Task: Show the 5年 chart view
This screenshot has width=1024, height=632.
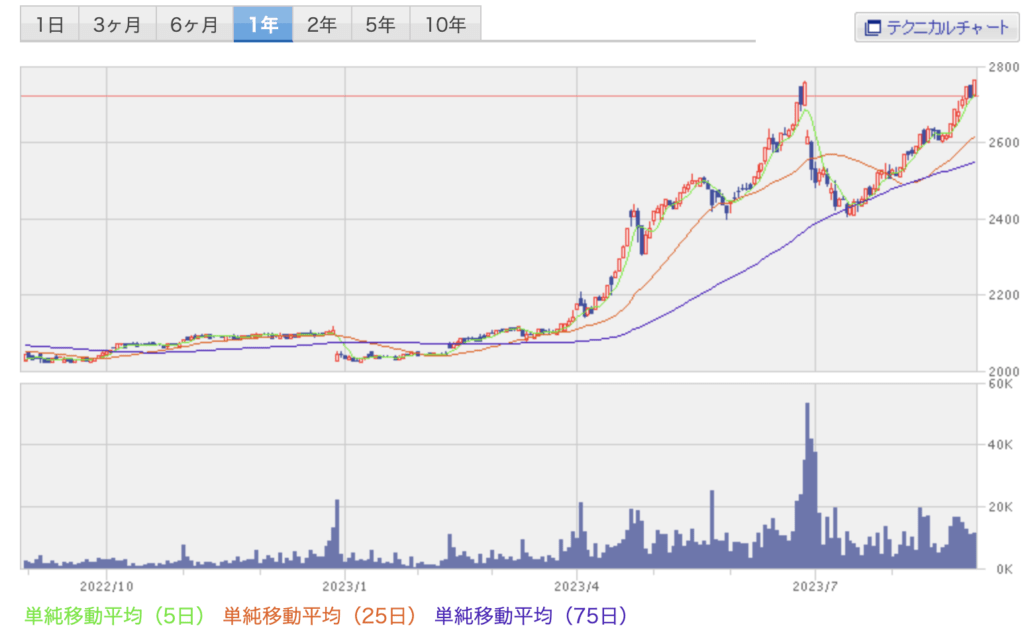Action: [380, 25]
